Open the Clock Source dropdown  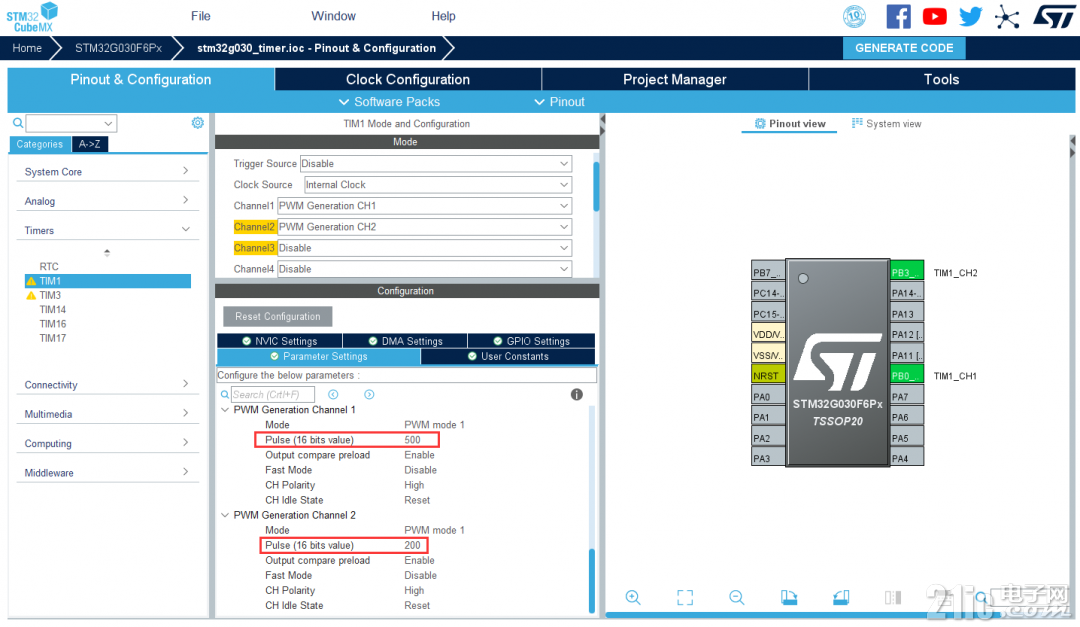click(438, 185)
